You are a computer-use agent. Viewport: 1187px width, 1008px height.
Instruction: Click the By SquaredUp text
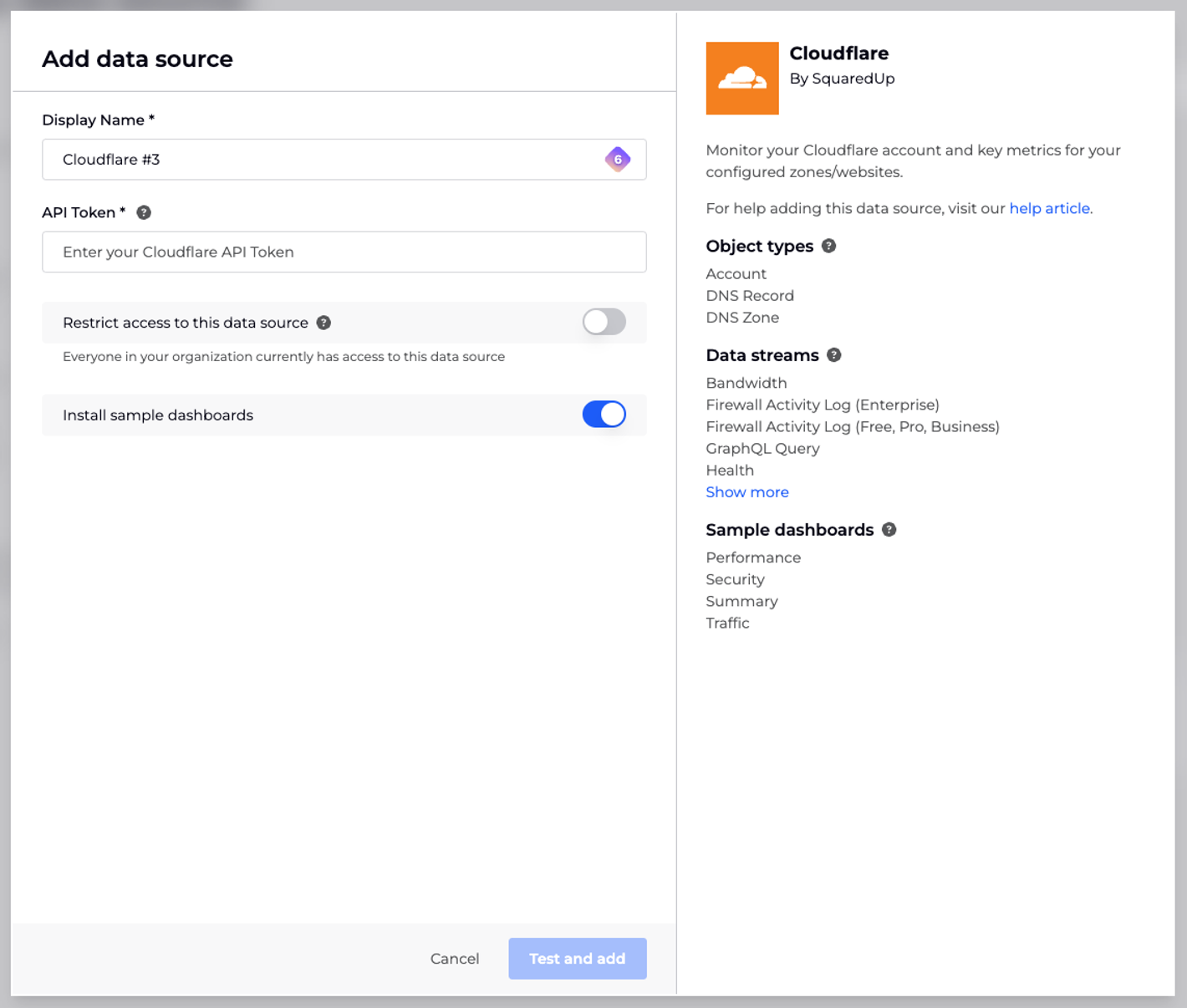[x=842, y=79]
